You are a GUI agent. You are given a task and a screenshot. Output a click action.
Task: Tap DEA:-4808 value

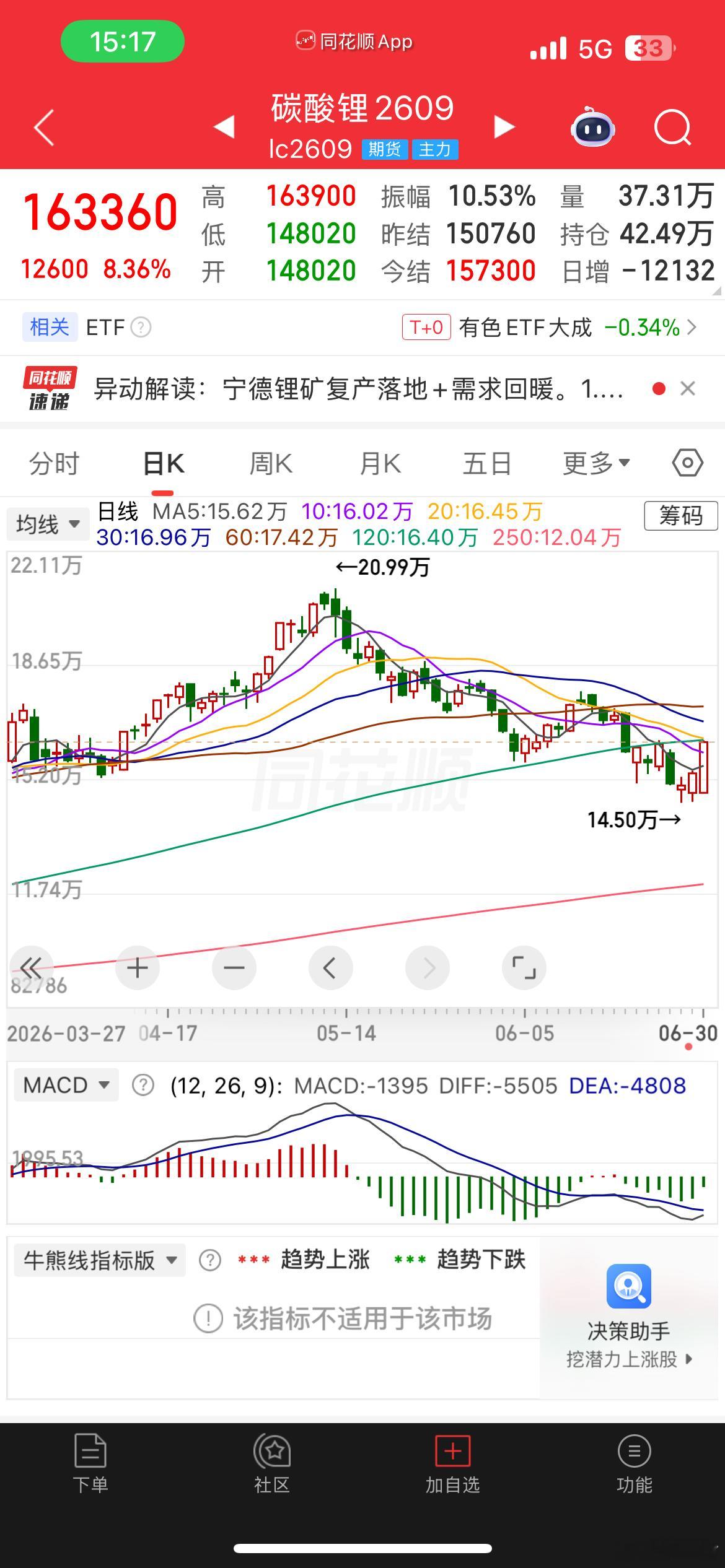pos(627,1086)
